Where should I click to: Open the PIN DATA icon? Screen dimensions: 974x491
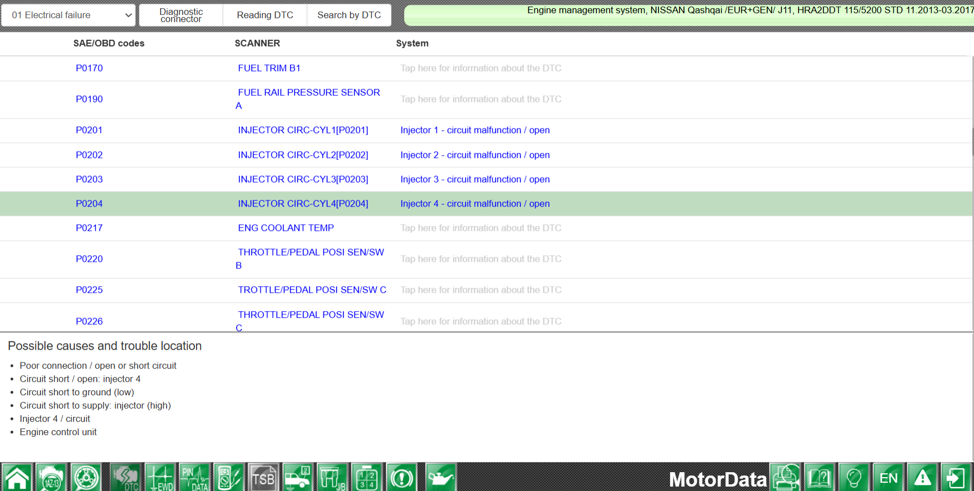tap(195, 477)
